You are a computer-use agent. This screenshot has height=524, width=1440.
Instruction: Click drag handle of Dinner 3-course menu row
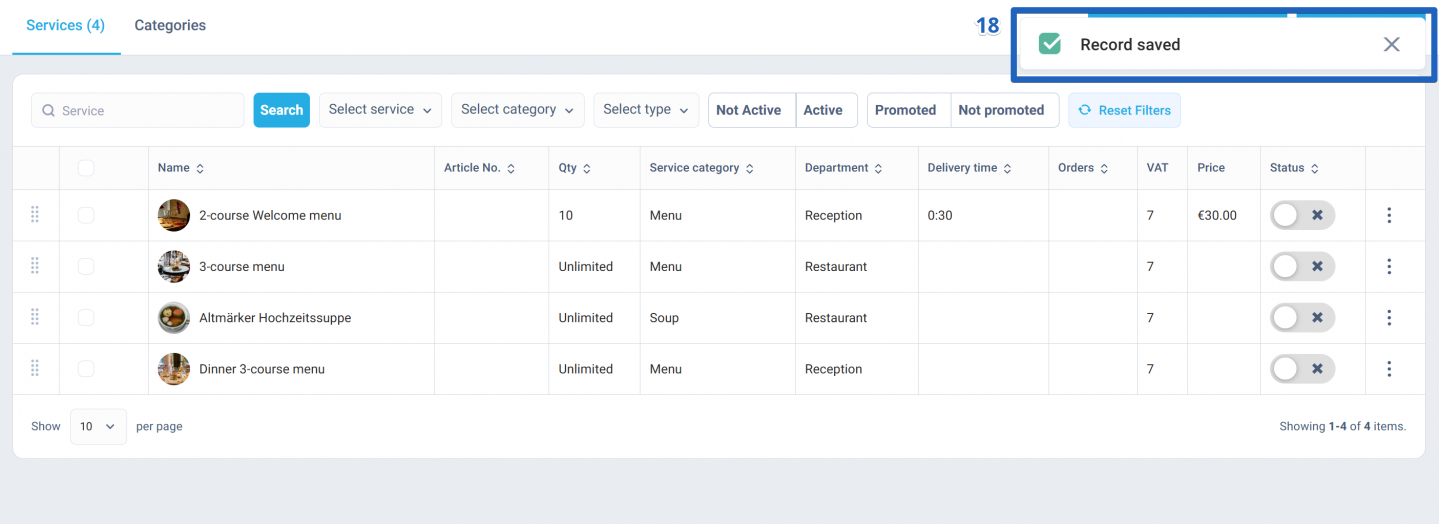click(x=35, y=369)
